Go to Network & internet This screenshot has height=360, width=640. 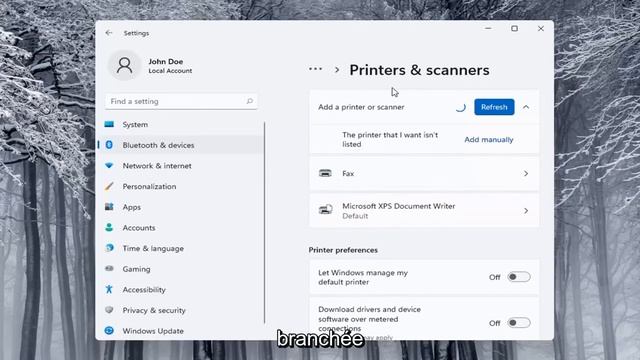180,165
